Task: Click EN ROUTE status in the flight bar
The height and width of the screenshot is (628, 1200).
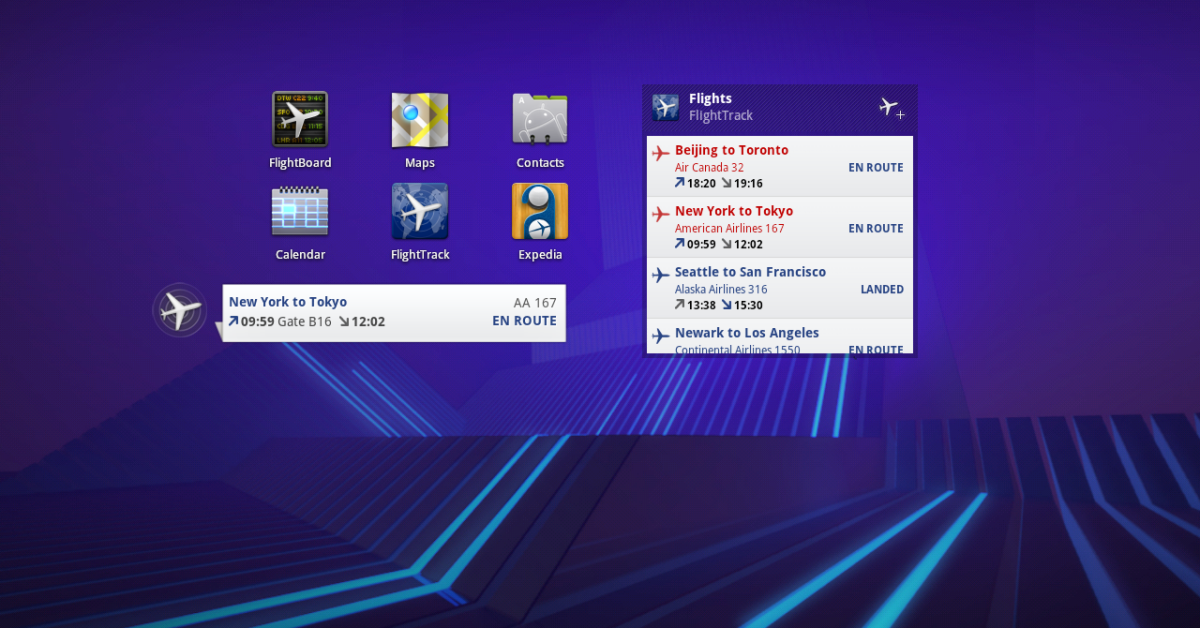Action: tap(524, 322)
